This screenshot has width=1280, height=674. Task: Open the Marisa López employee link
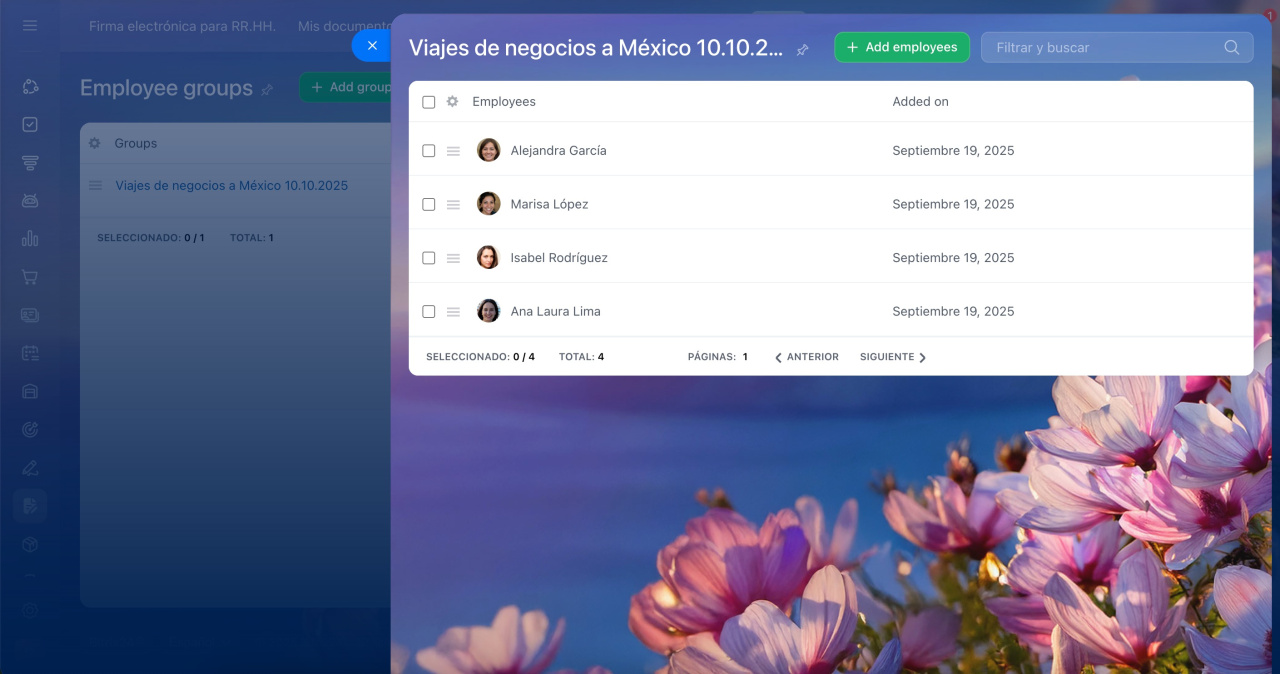[549, 205]
